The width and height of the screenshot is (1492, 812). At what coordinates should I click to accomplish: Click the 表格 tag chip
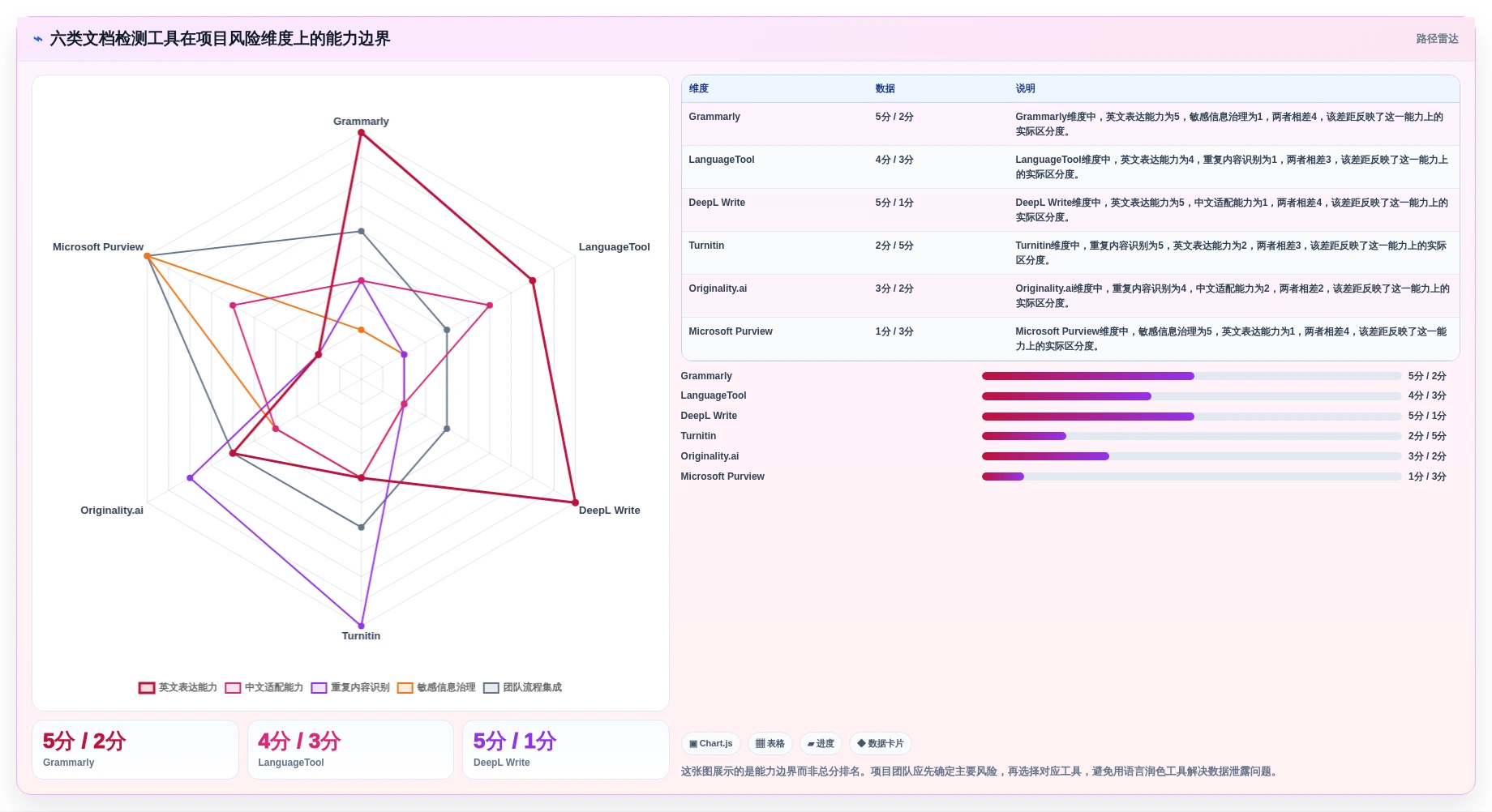[770, 743]
